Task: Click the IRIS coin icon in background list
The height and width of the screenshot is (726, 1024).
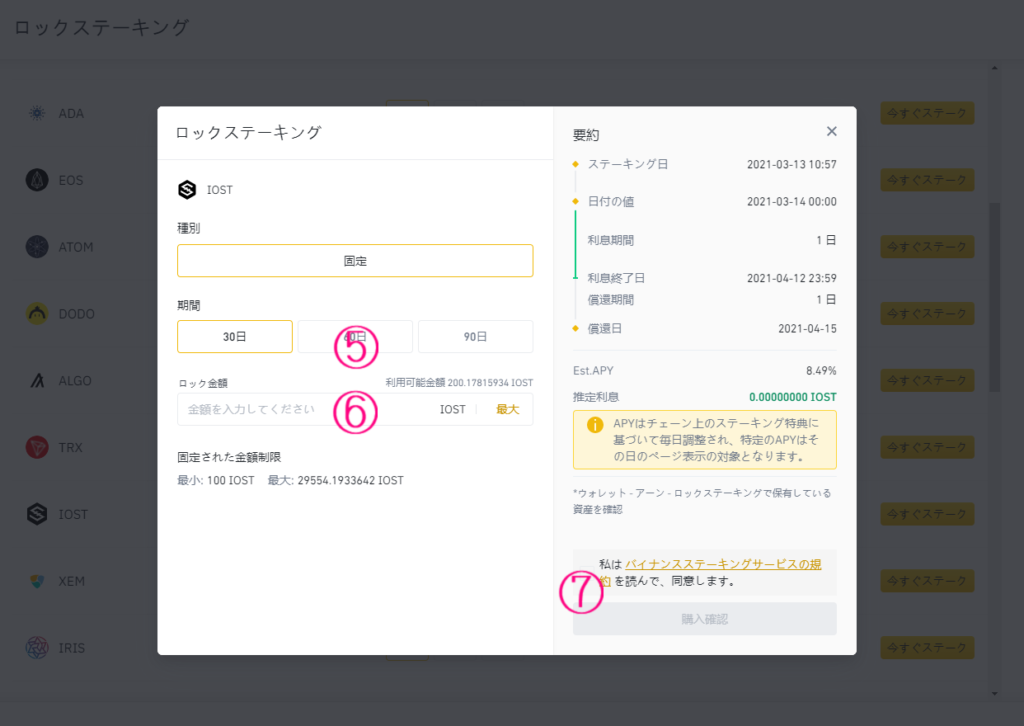Action: (x=37, y=648)
